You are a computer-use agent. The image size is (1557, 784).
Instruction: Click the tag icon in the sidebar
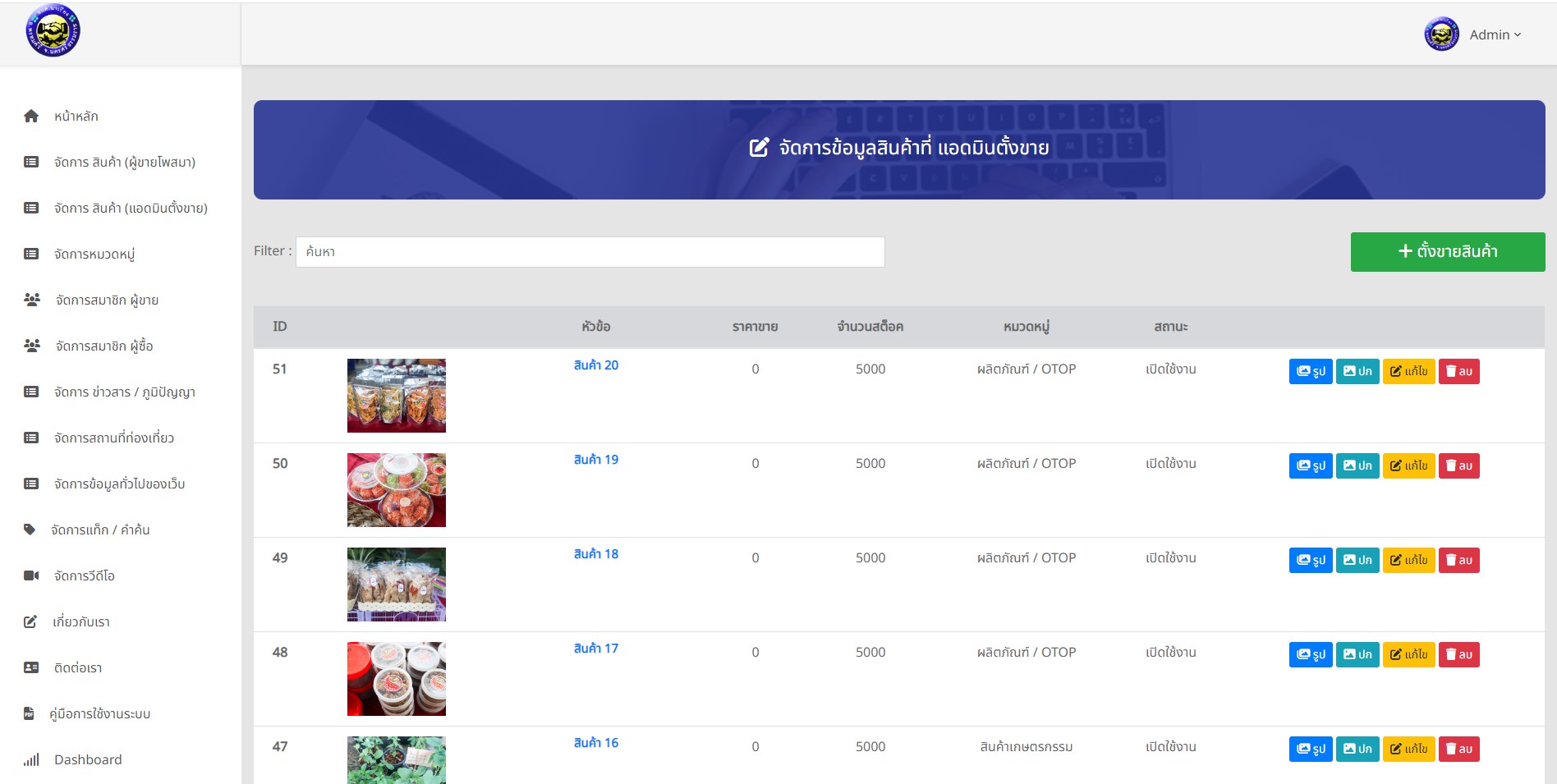pyautogui.click(x=30, y=530)
